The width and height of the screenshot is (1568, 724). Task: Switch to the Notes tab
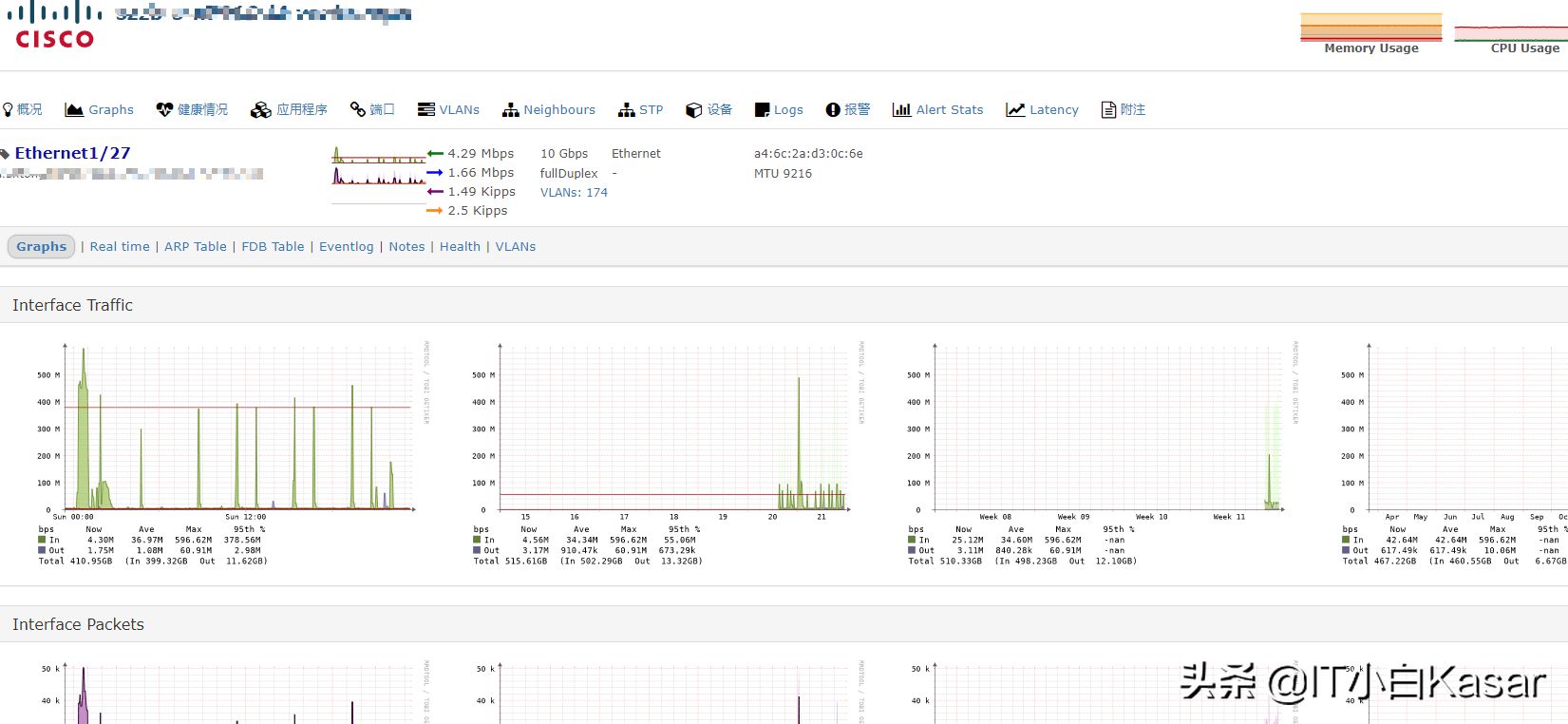[x=406, y=246]
